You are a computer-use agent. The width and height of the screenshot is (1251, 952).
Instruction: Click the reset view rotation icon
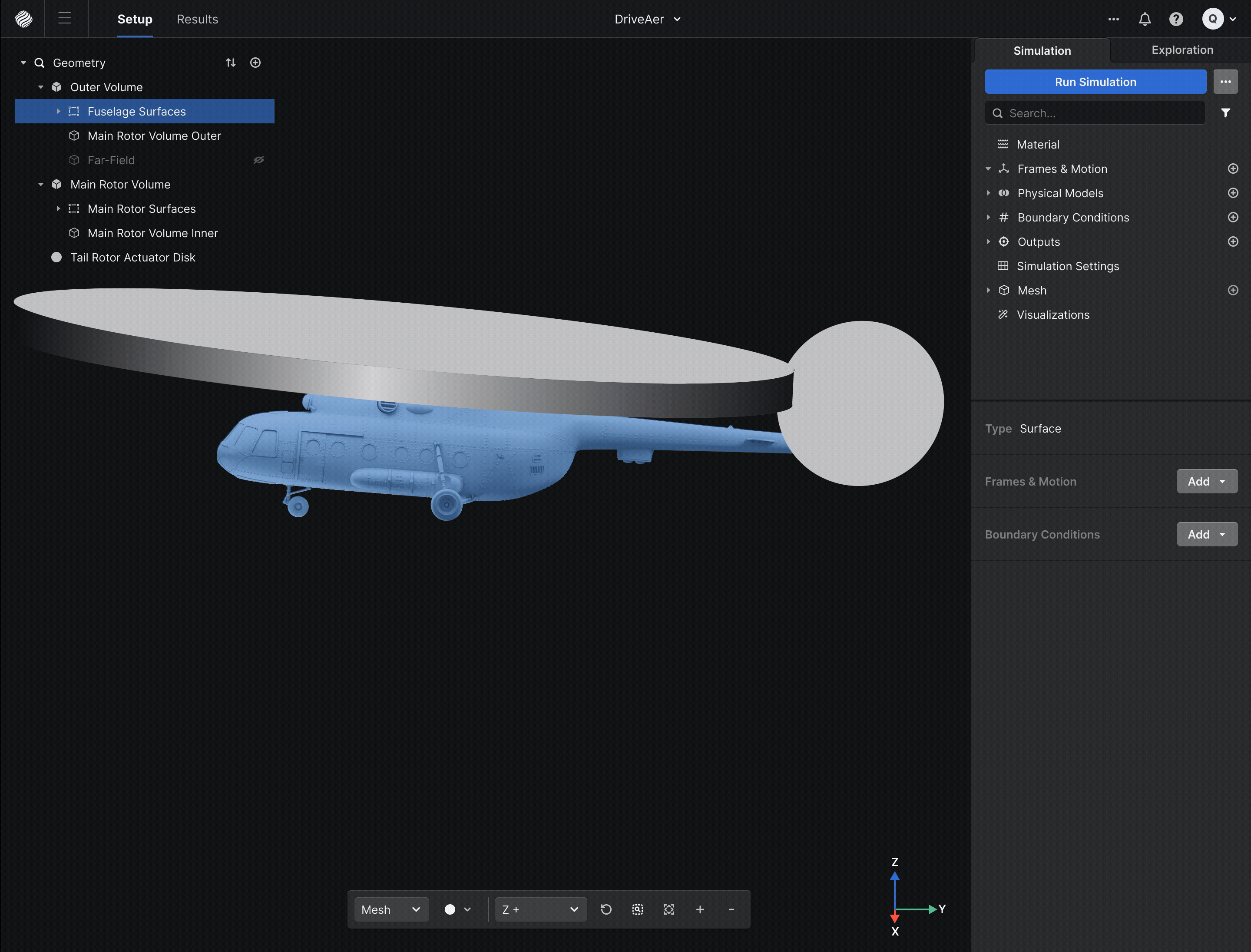tap(606, 909)
